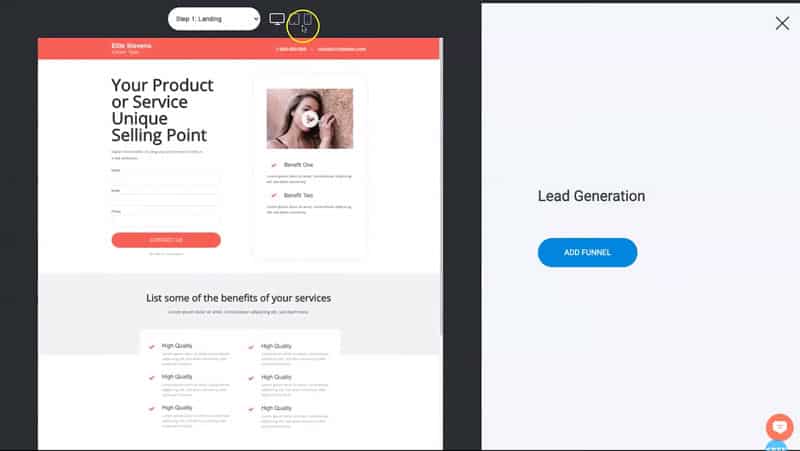Open the Step 1: Landing dropdown

[214, 19]
